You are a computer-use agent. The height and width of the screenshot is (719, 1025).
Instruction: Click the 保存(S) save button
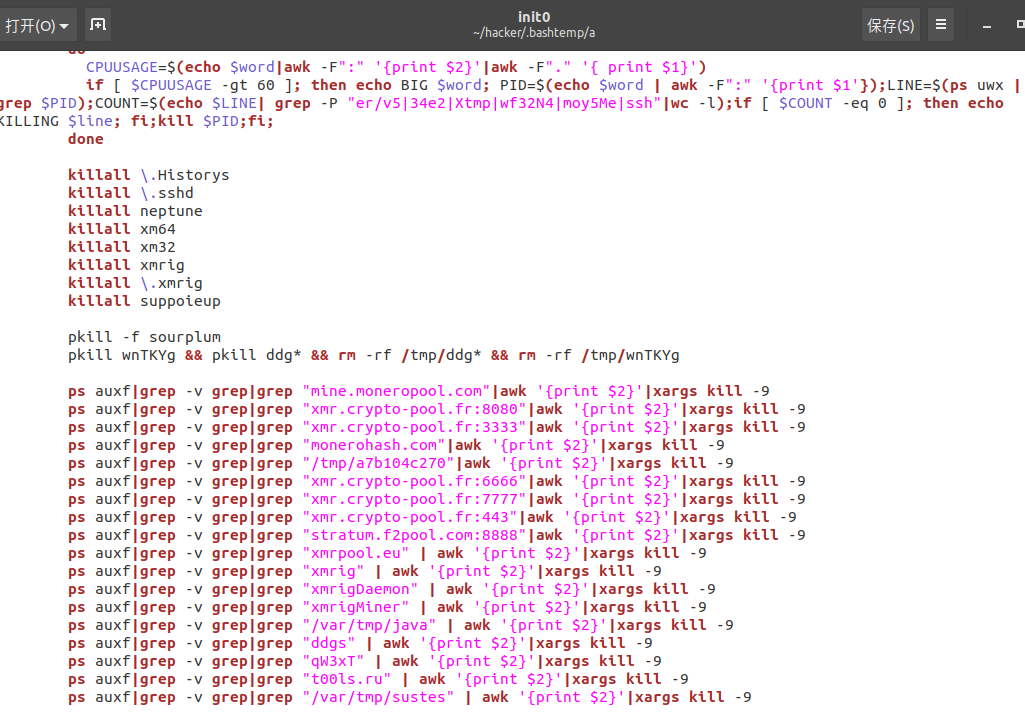(x=890, y=25)
